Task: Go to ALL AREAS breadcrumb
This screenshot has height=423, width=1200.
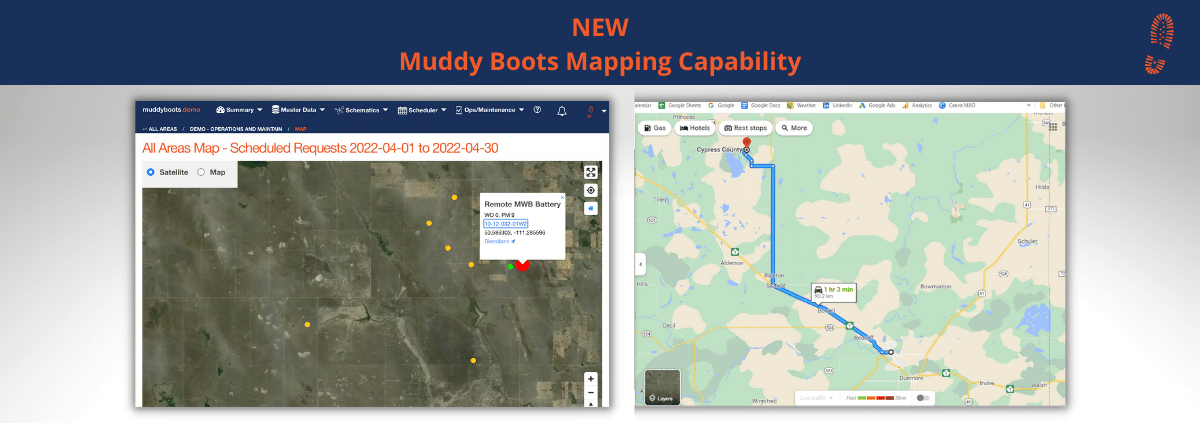Action: pos(164,129)
